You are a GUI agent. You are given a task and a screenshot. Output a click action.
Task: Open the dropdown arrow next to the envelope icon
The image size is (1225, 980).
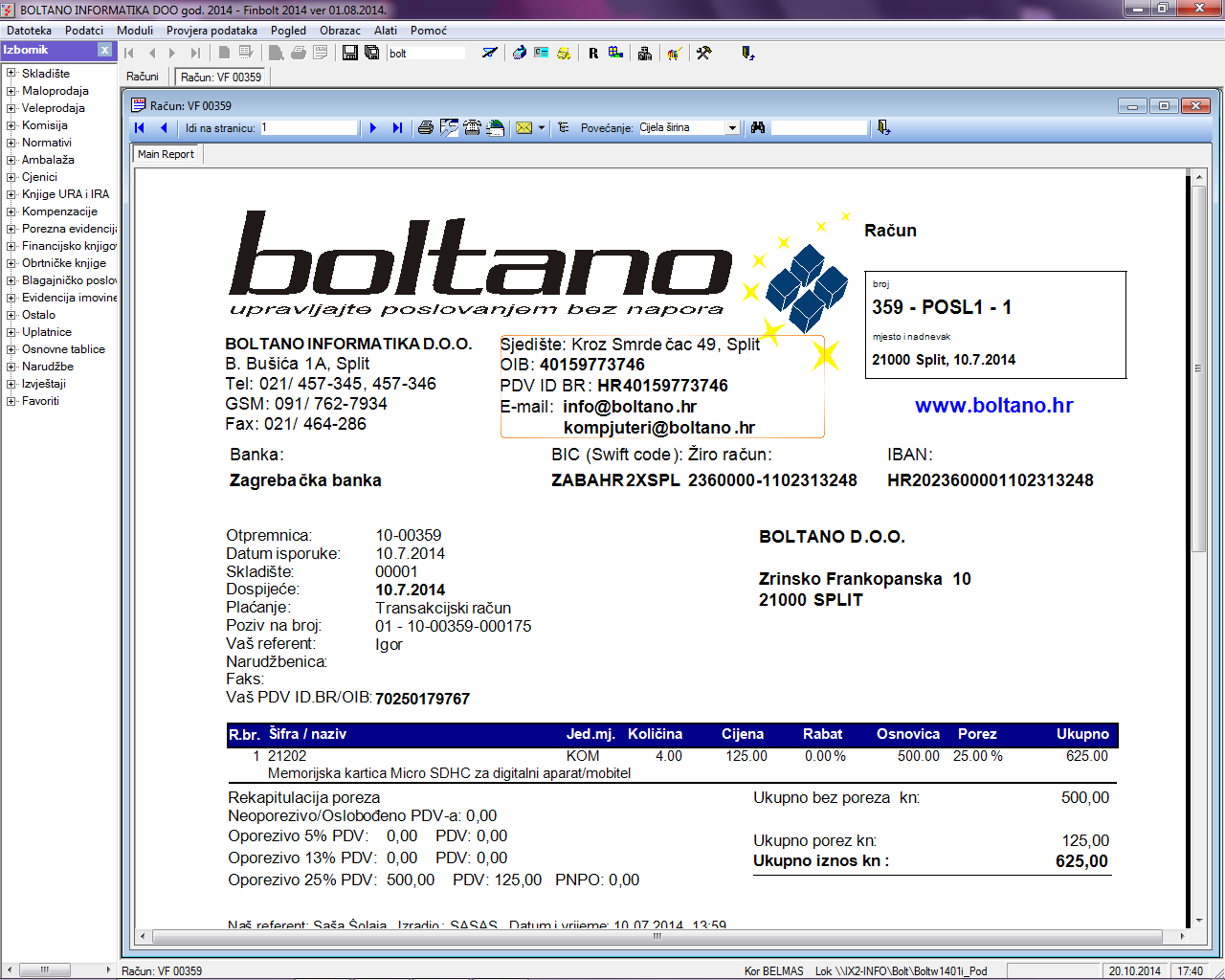[x=542, y=127]
